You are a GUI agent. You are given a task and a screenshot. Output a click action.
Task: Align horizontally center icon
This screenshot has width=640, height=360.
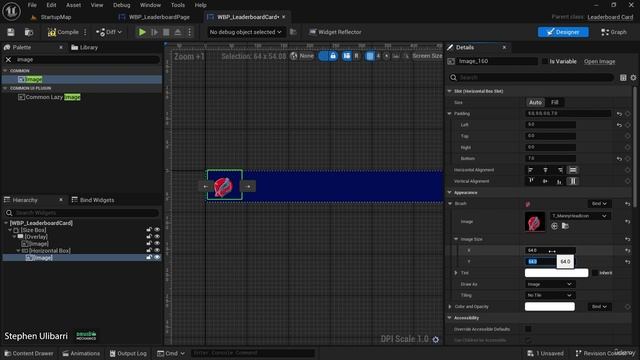tap(545, 170)
